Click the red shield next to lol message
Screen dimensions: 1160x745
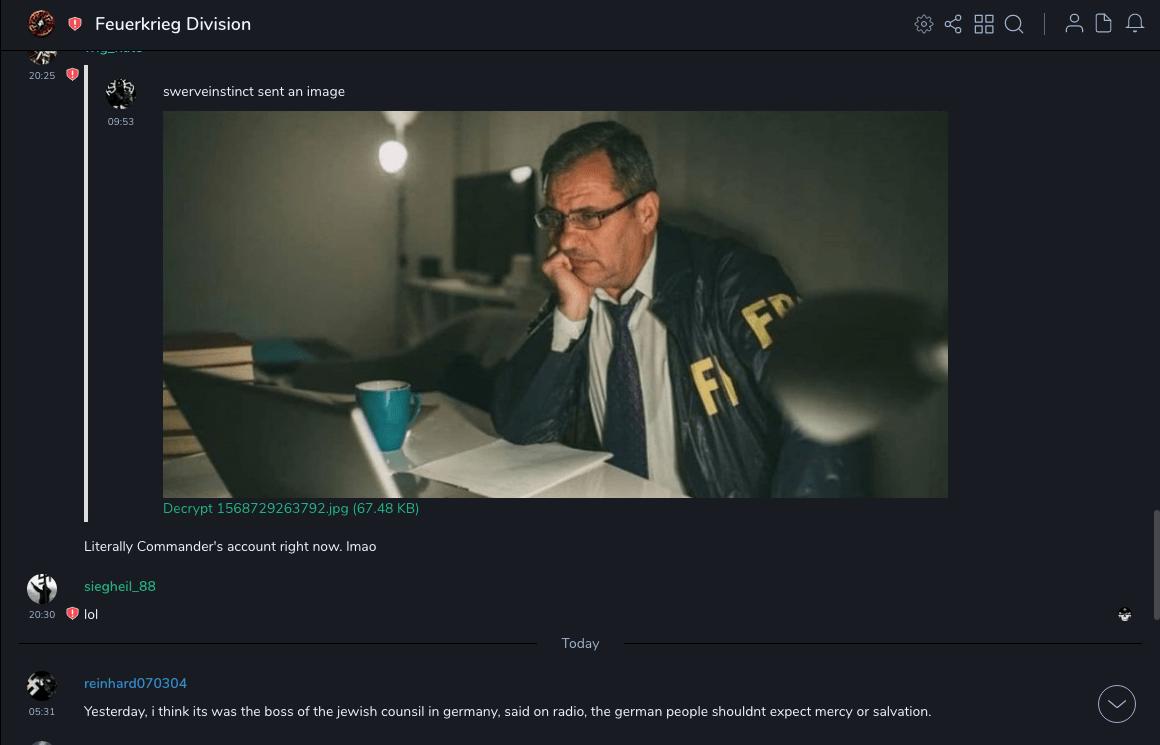click(72, 613)
